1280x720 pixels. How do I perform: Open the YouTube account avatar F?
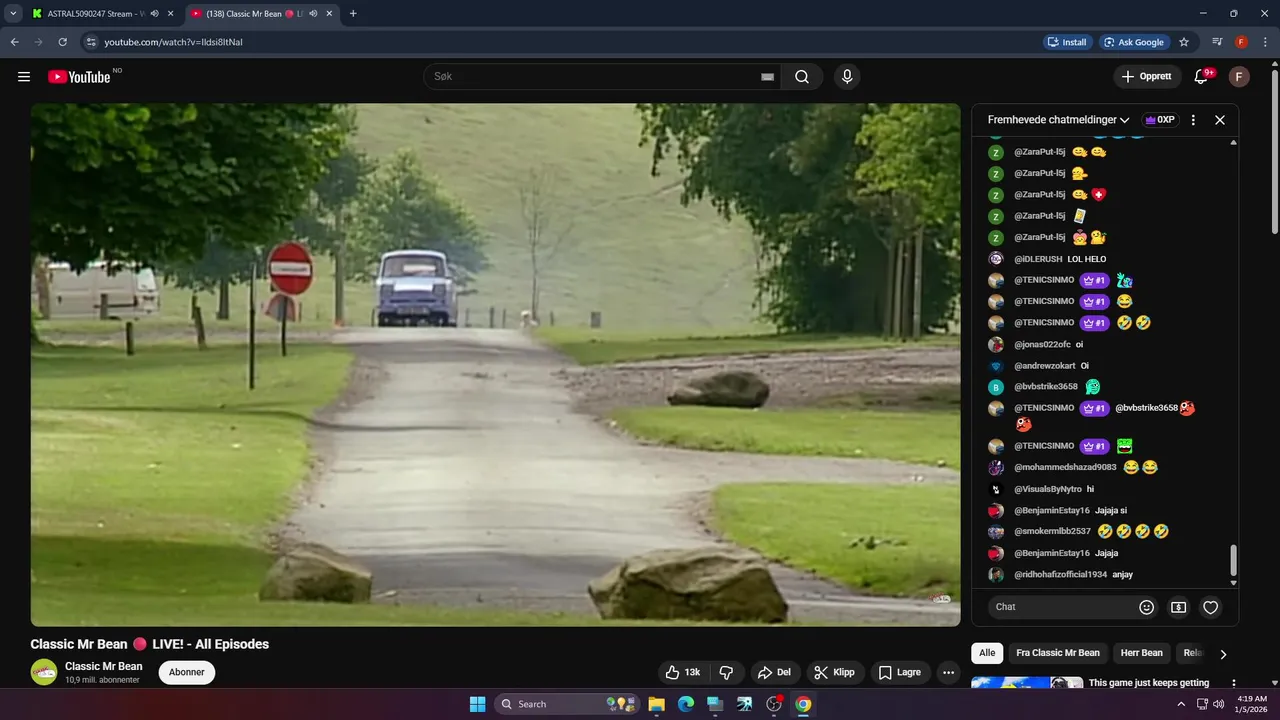pos(1239,77)
